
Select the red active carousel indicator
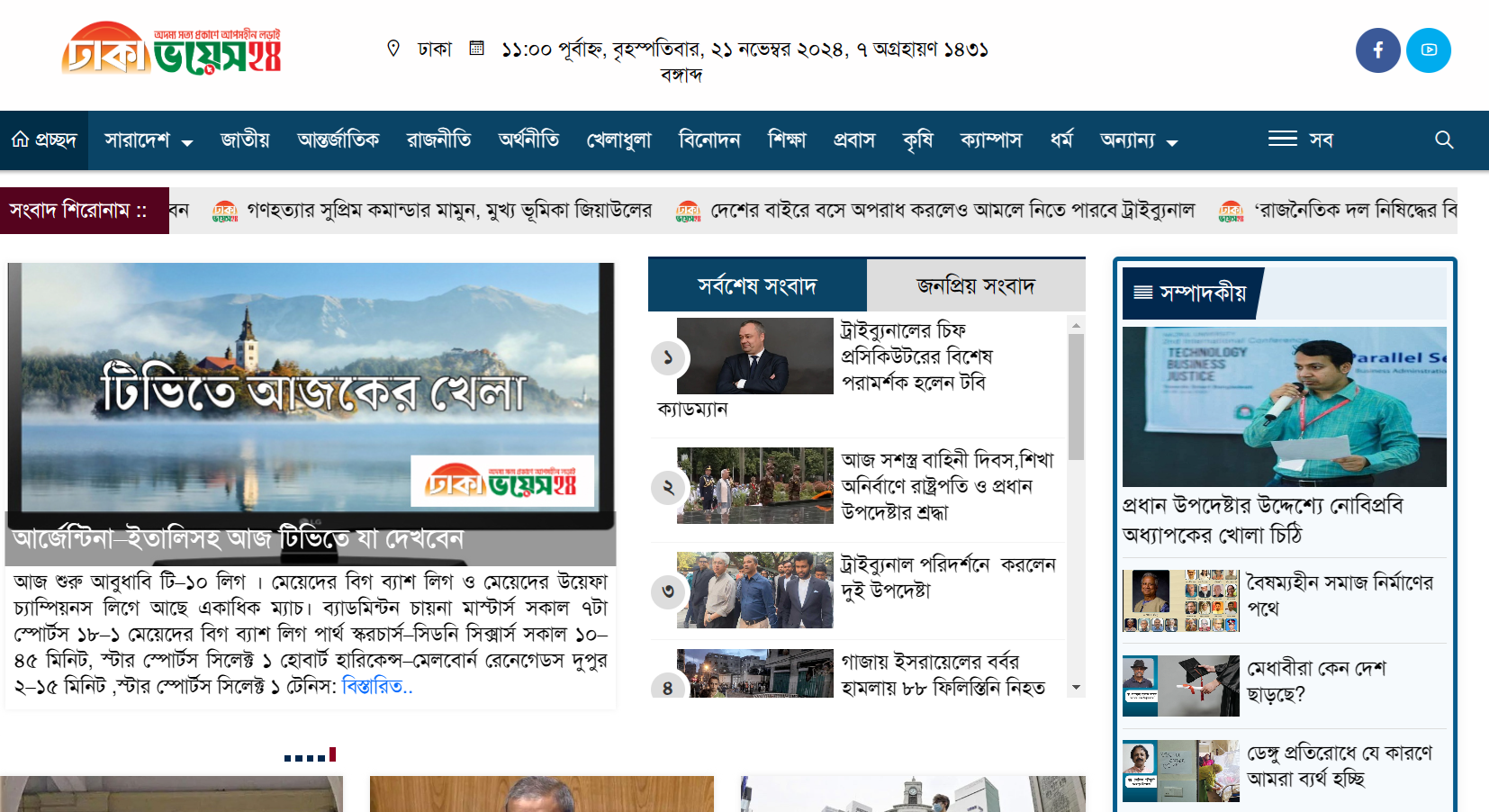[x=332, y=754]
